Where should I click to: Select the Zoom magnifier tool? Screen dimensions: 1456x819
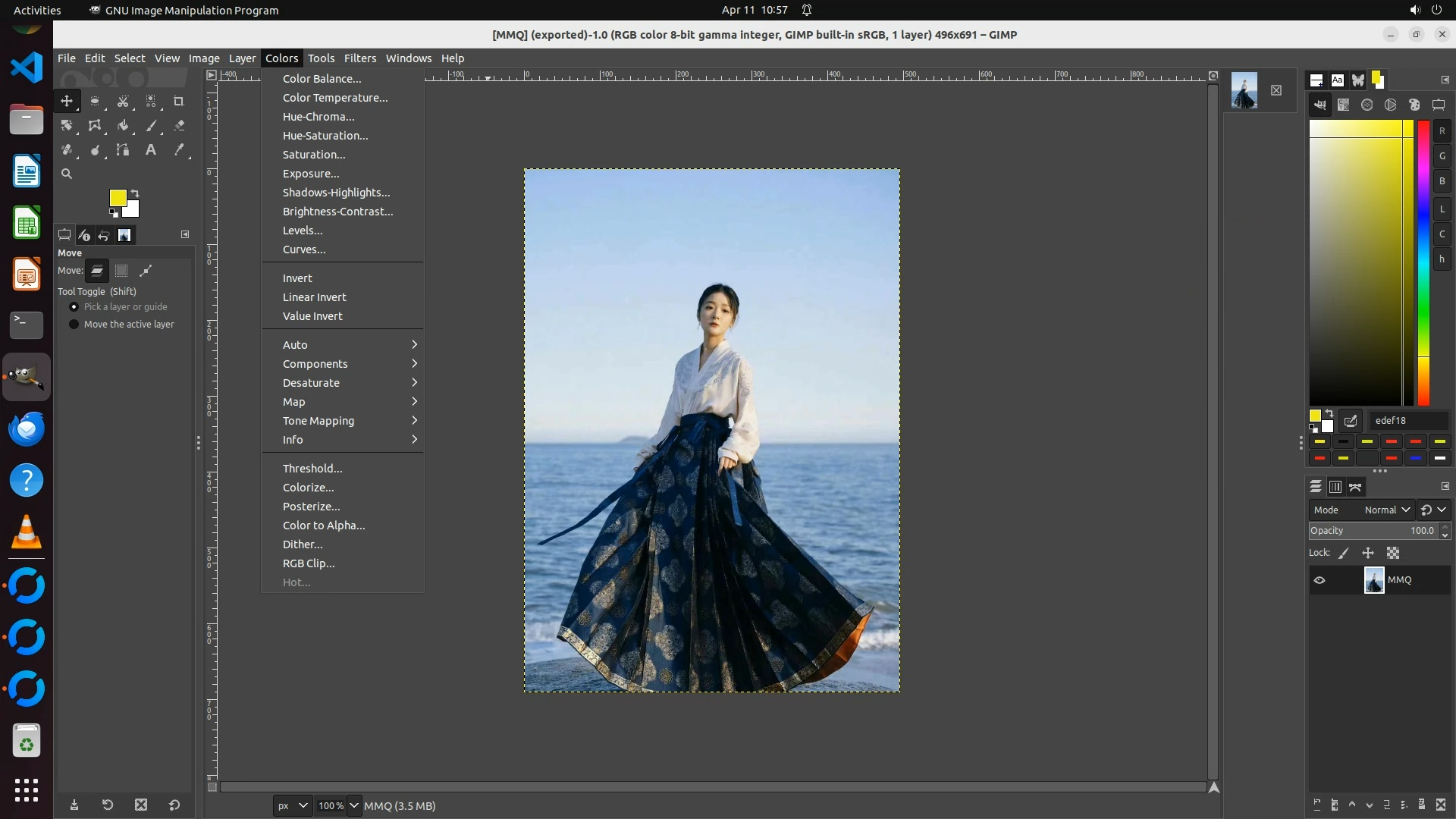67,174
